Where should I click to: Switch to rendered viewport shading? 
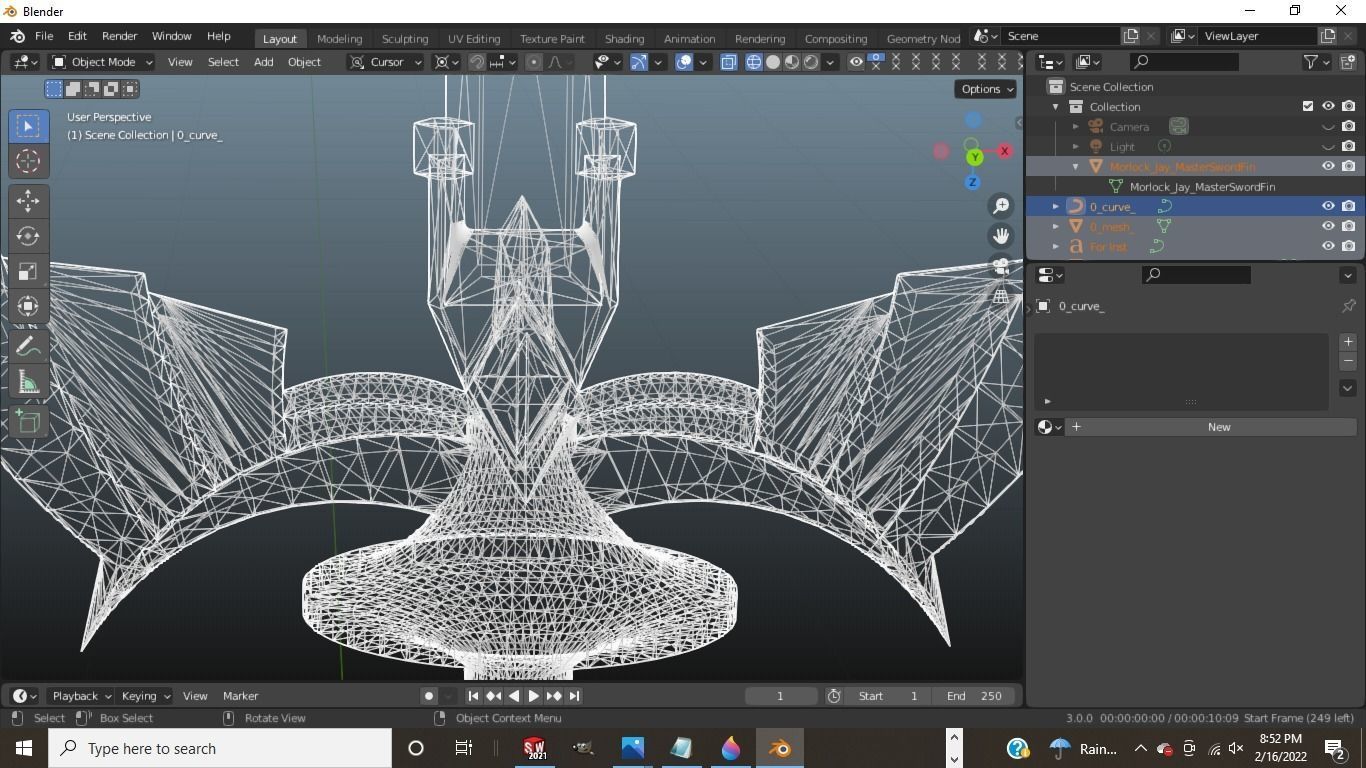(811, 62)
